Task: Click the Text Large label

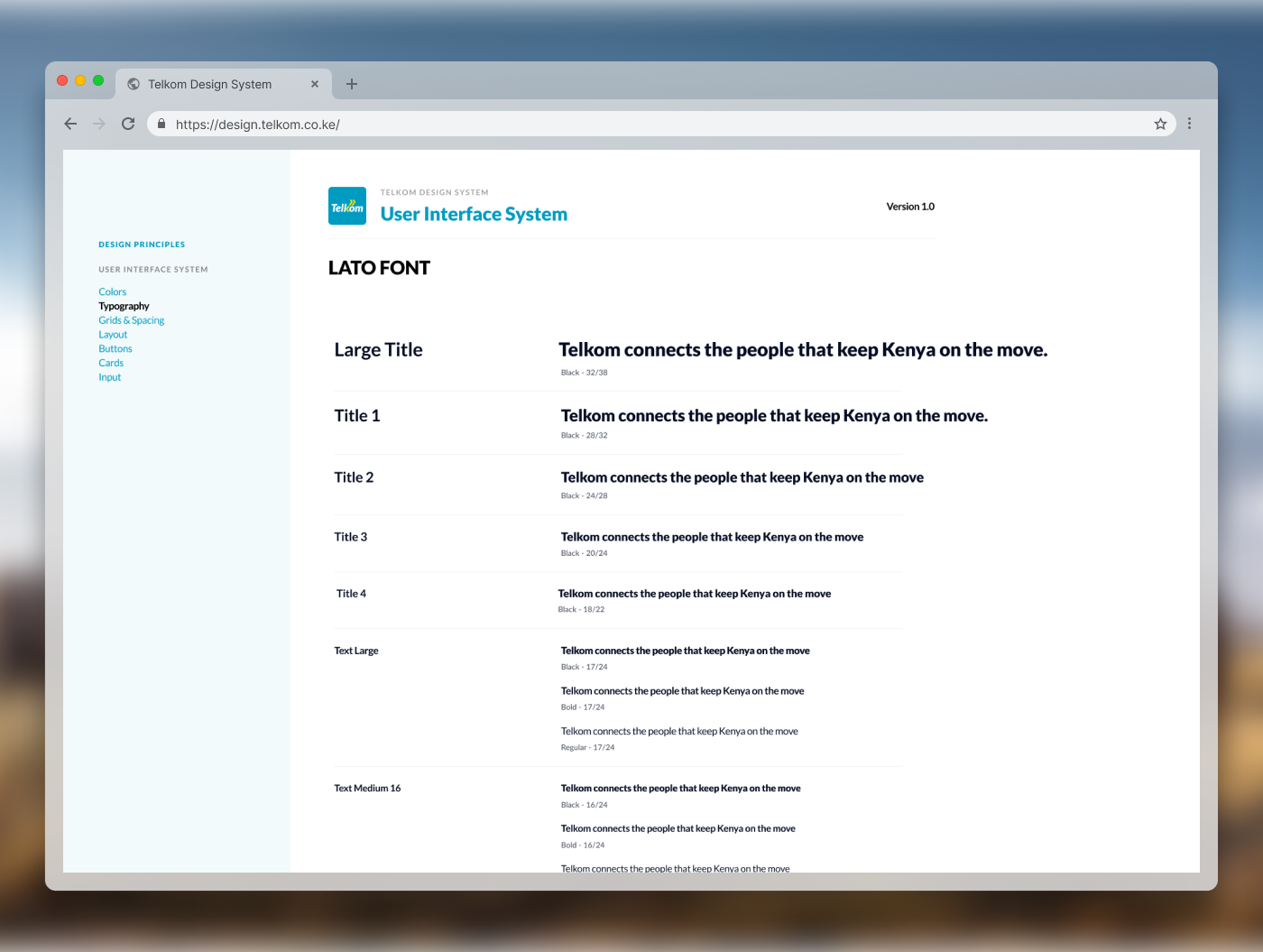Action: click(x=356, y=651)
